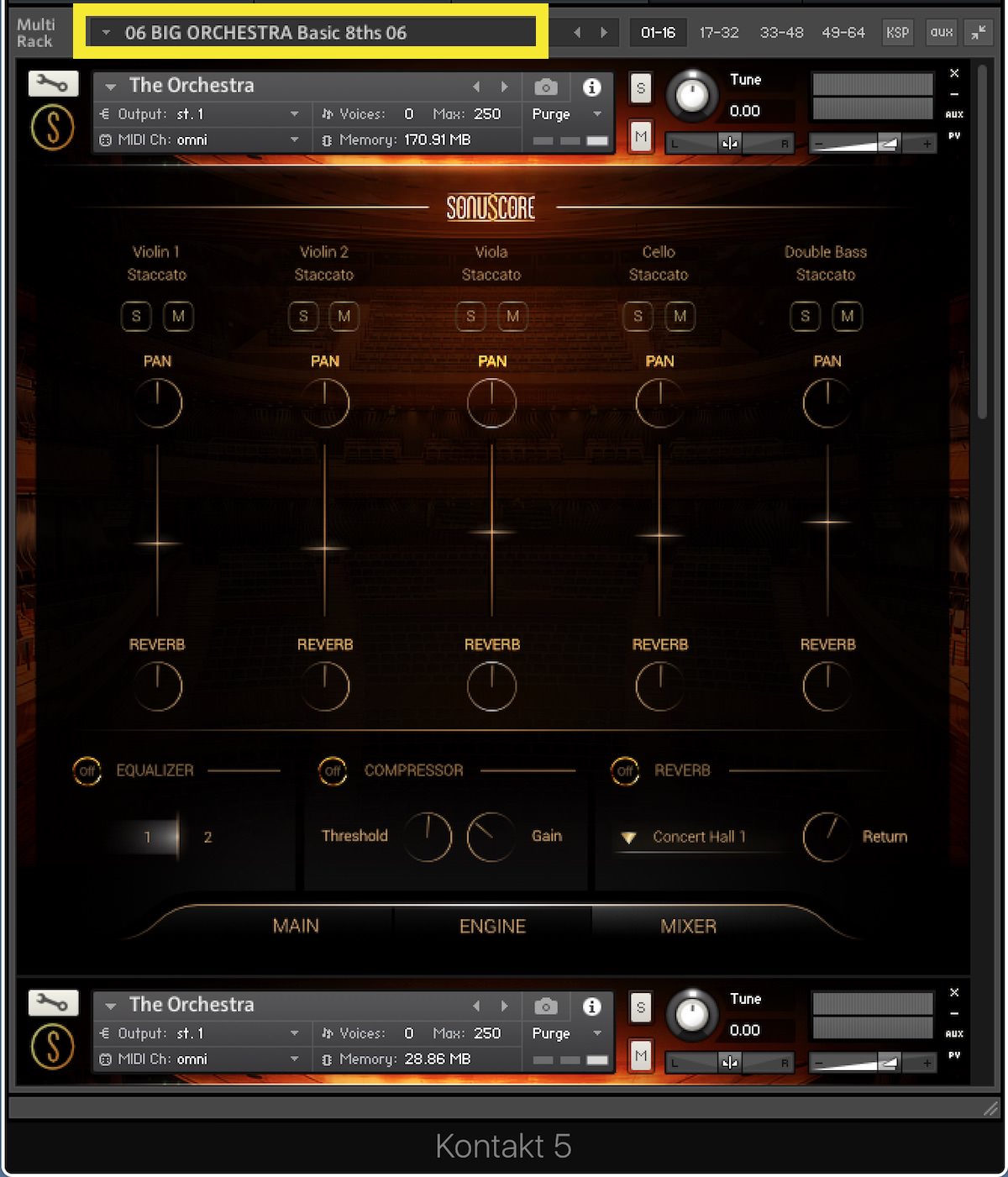
Task: Toggle the AUX sends of the bottom instrument
Action: [x=954, y=1033]
